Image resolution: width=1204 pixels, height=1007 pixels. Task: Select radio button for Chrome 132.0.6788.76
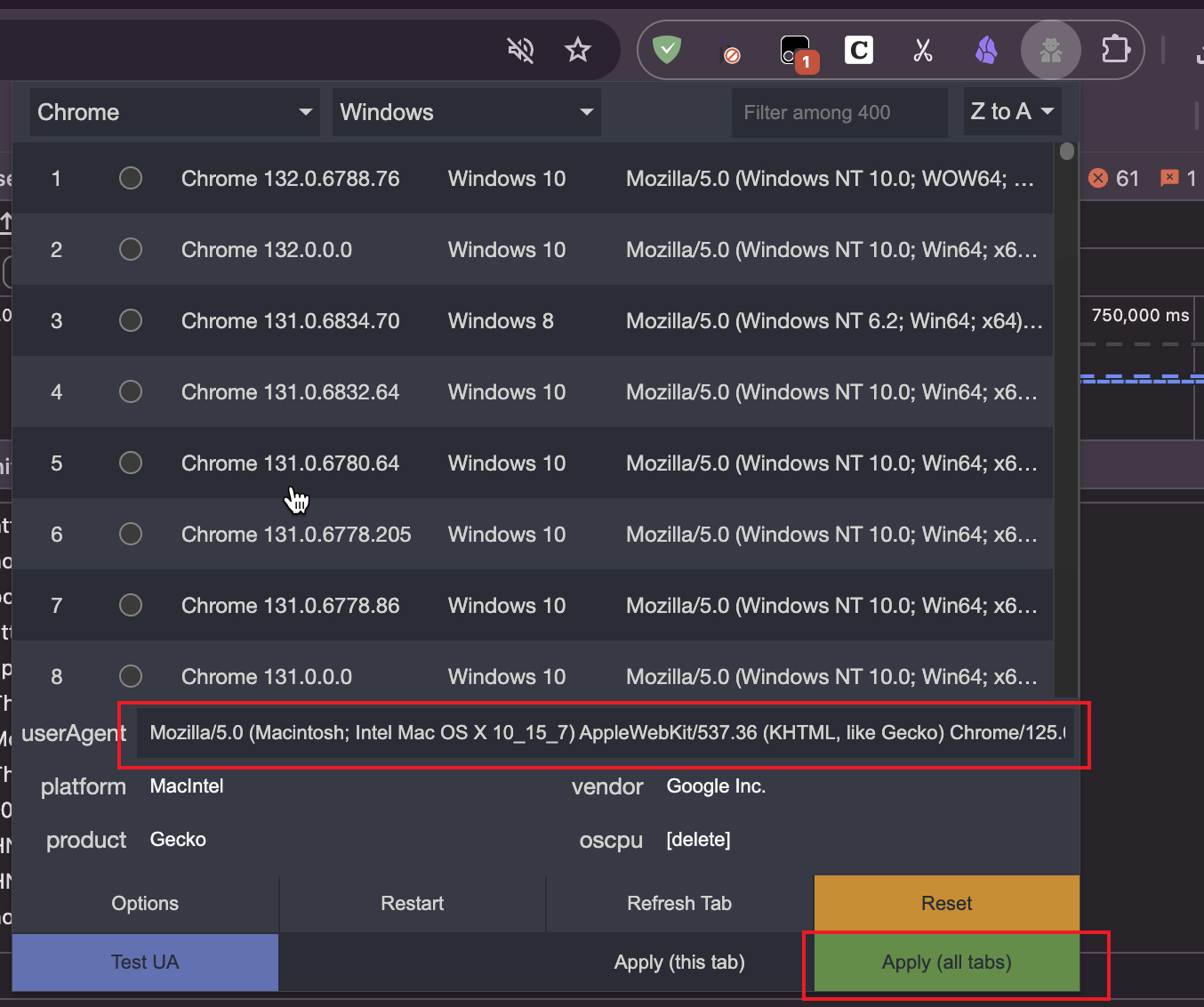[131, 179]
